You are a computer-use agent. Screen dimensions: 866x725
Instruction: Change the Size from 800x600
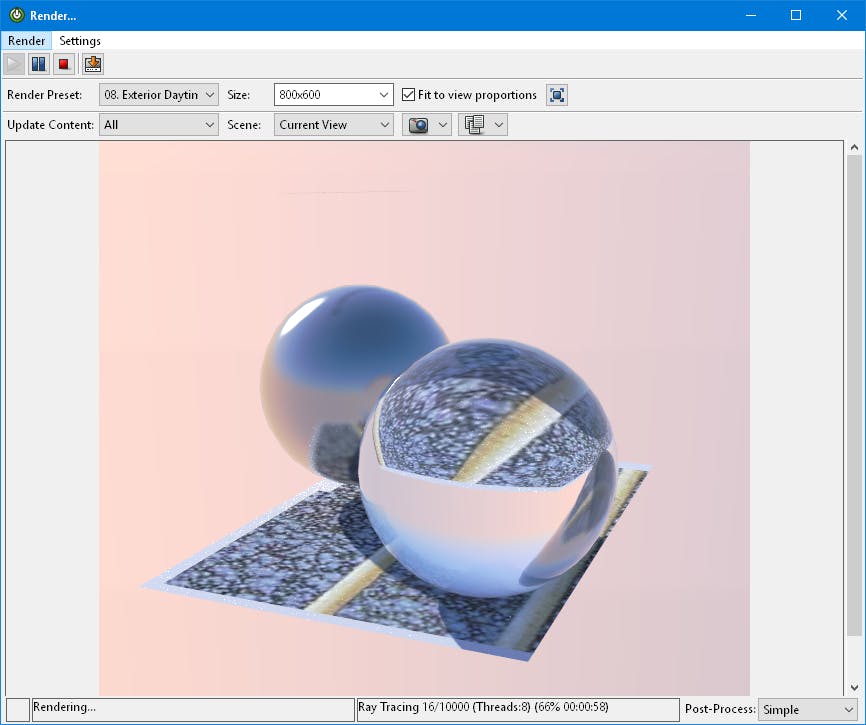click(333, 94)
